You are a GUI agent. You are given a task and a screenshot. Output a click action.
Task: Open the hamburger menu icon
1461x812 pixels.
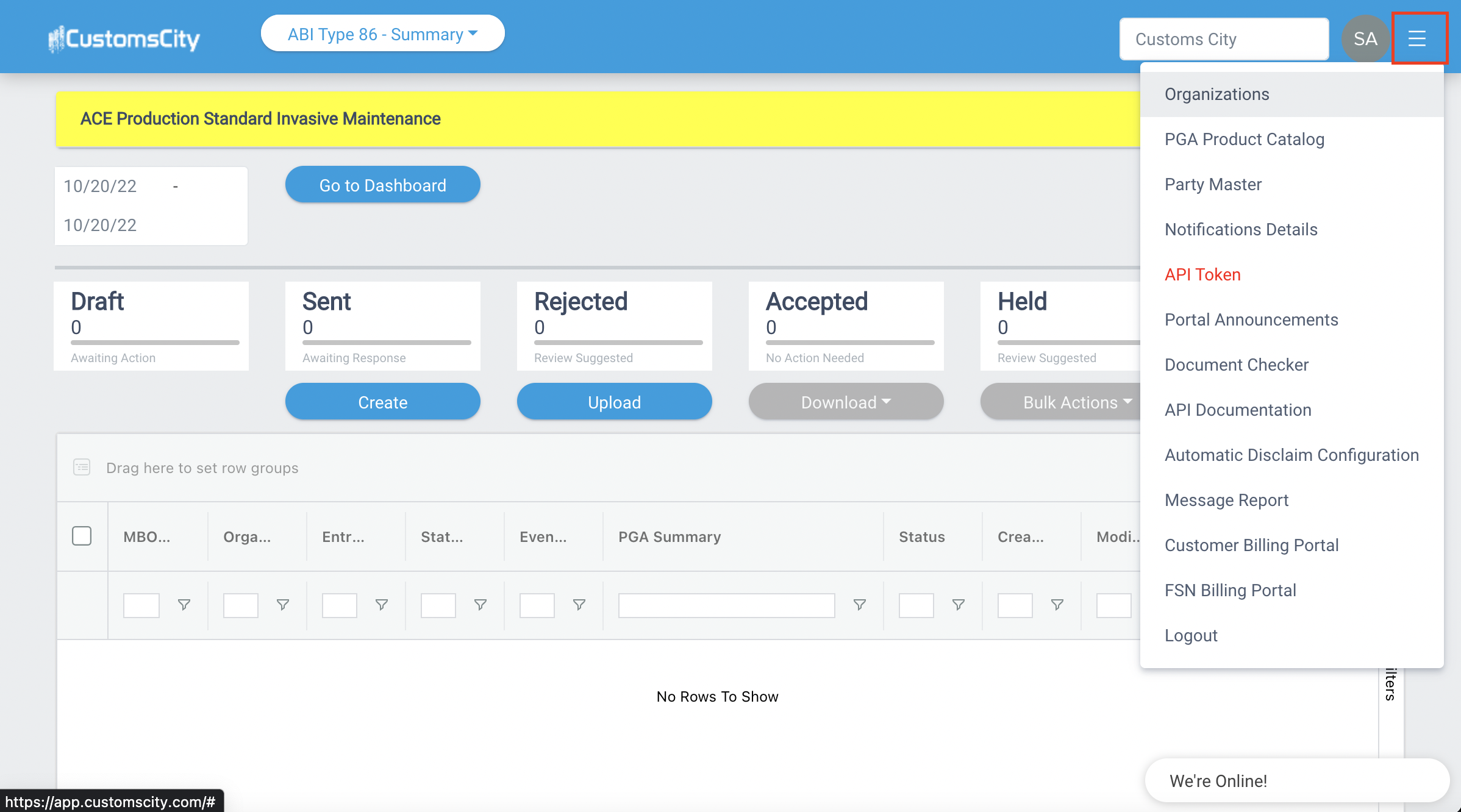tap(1416, 38)
